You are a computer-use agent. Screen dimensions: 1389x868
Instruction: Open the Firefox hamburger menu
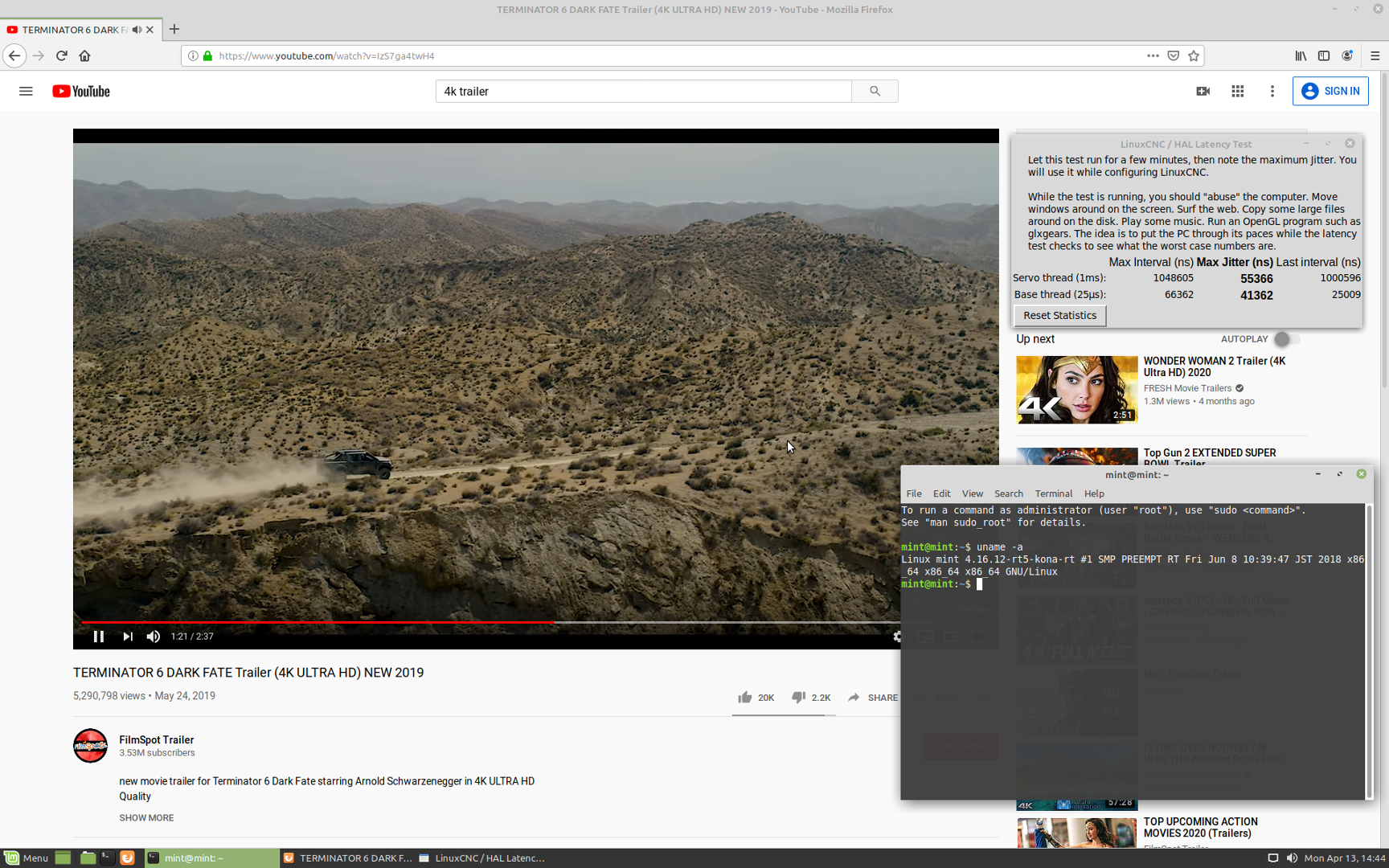1375,55
